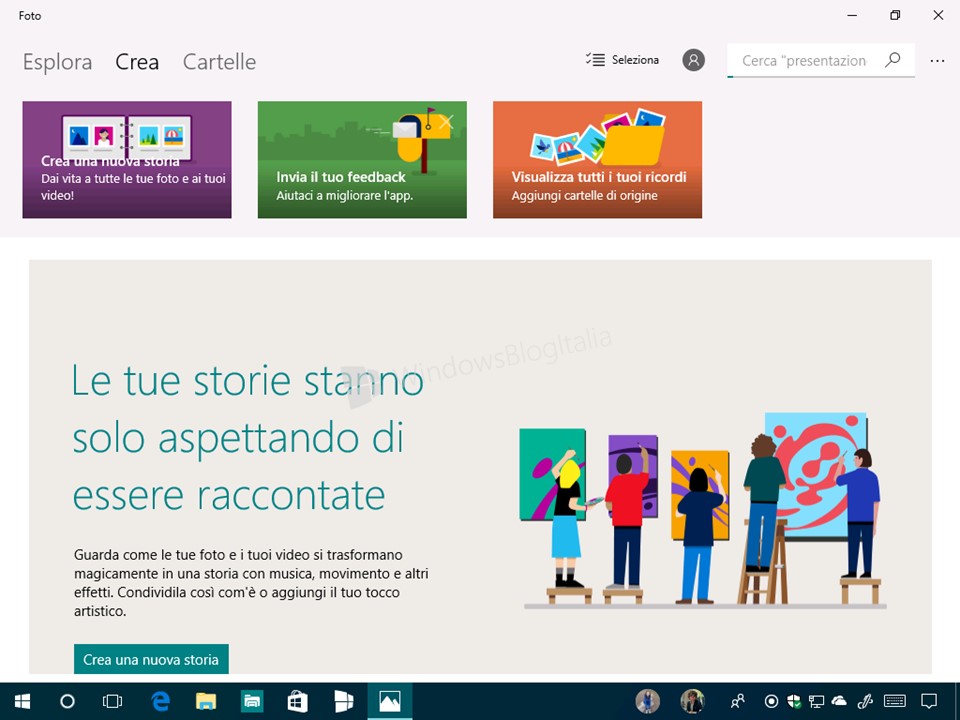This screenshot has height=720, width=960.
Task: Open Cortana circle on the taskbar
Action: [x=67, y=701]
